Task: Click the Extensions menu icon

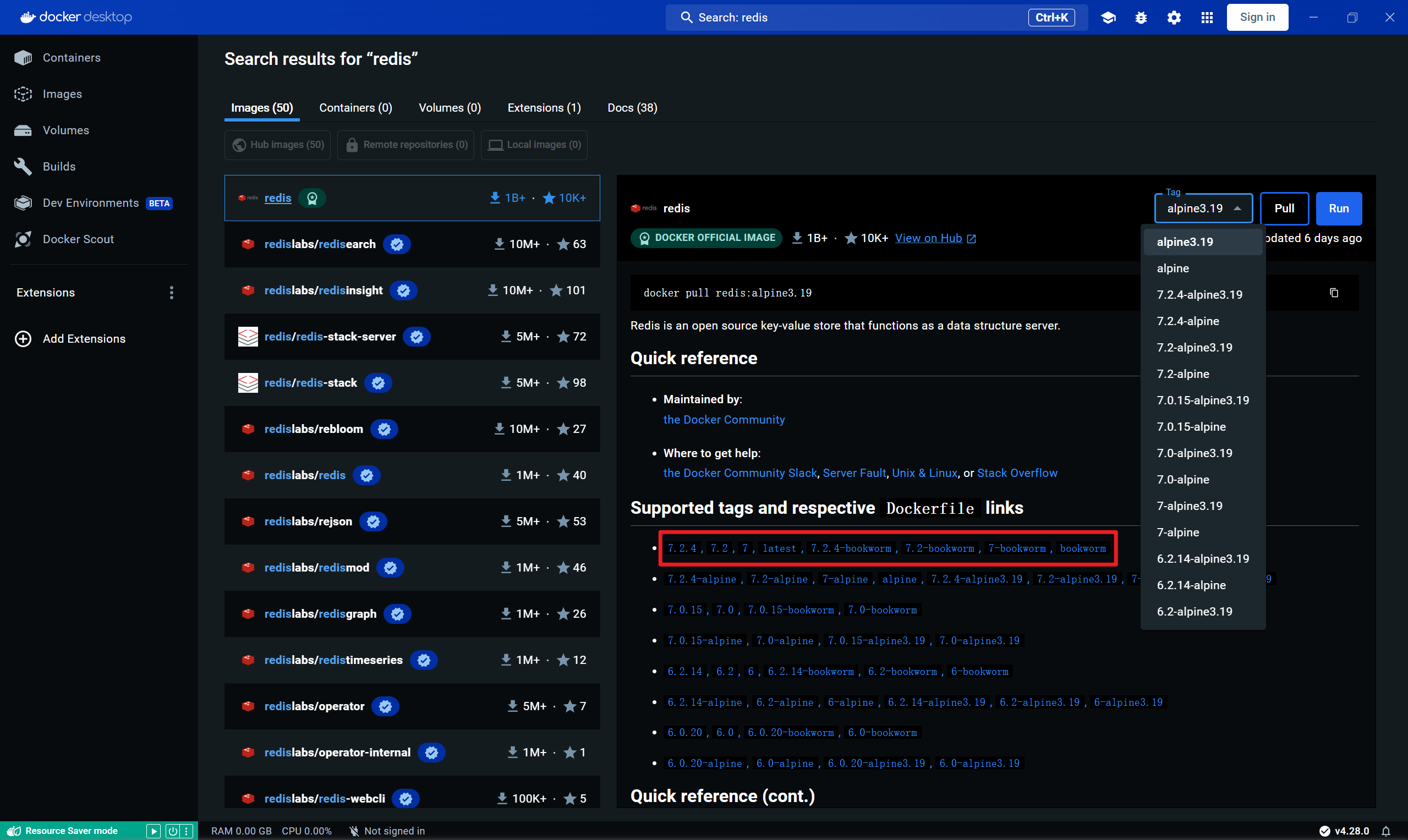Action: coord(172,293)
